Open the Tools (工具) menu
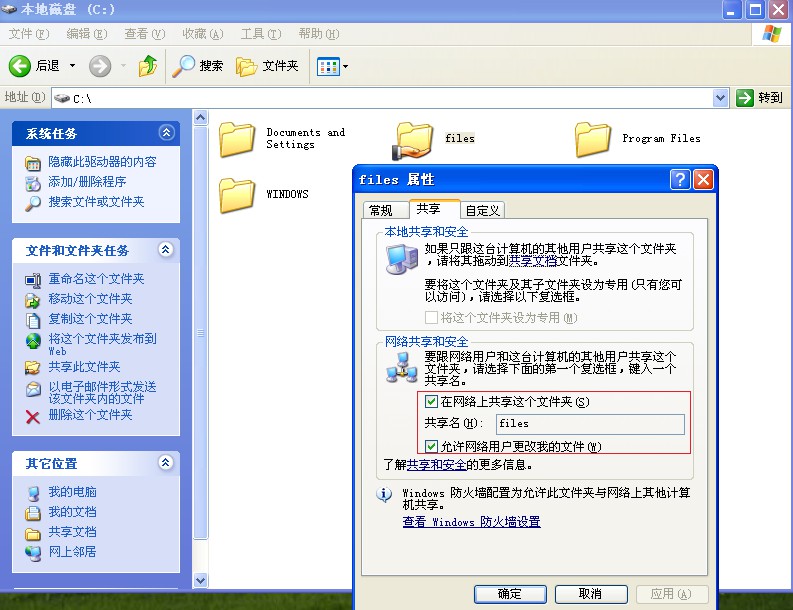793x610 pixels. (260, 34)
